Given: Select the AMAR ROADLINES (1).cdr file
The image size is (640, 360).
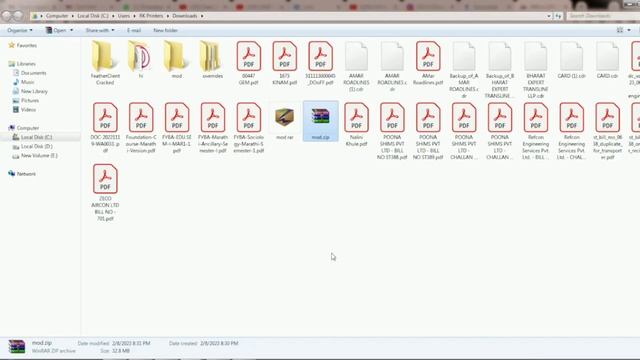Looking at the screenshot, I should pos(356,66).
